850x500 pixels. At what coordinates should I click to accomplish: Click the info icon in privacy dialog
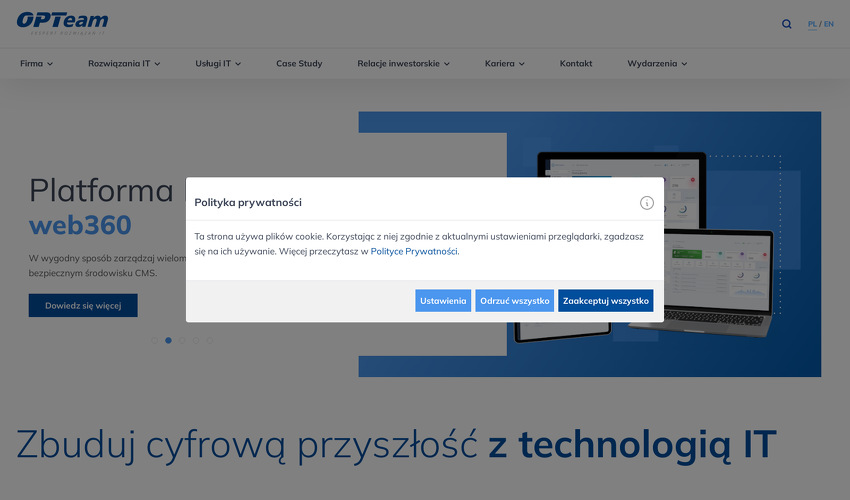point(647,203)
